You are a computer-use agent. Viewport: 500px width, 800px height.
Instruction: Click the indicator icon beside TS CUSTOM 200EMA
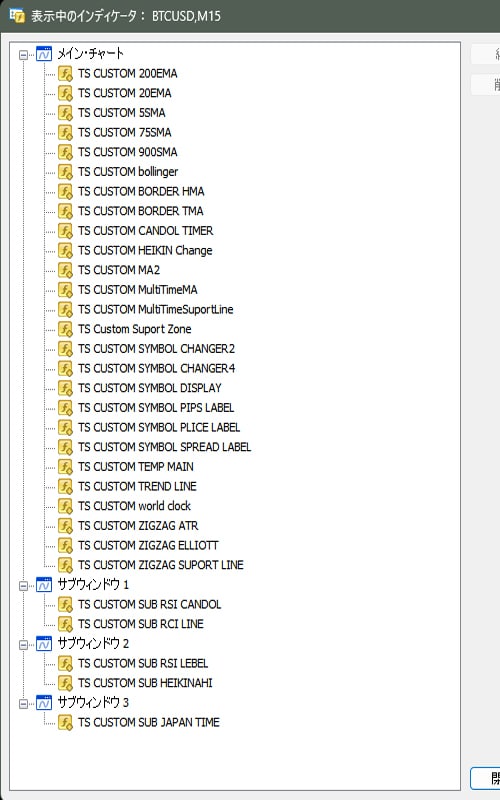point(65,73)
